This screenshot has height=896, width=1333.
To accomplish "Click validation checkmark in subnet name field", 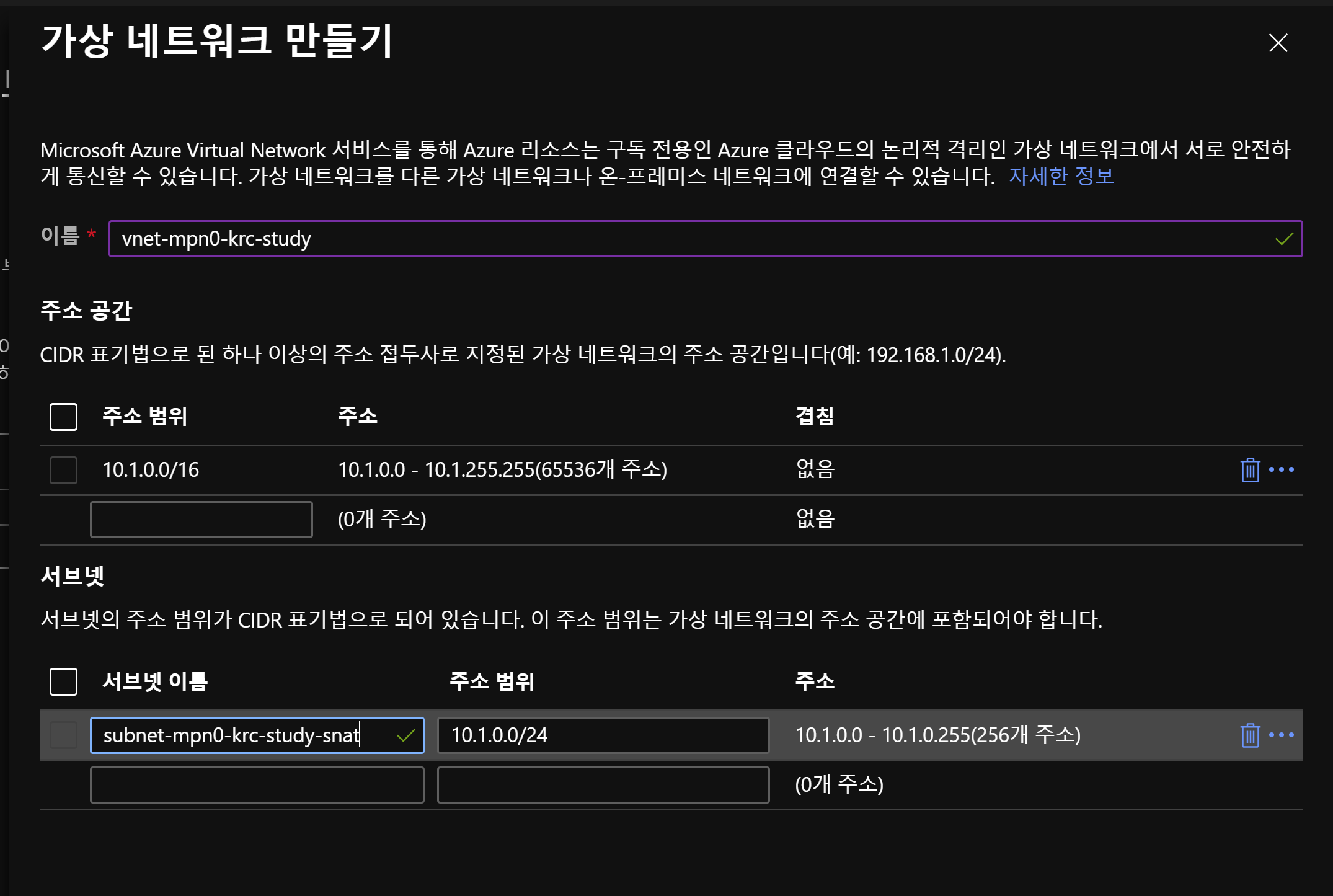I will click(405, 735).
